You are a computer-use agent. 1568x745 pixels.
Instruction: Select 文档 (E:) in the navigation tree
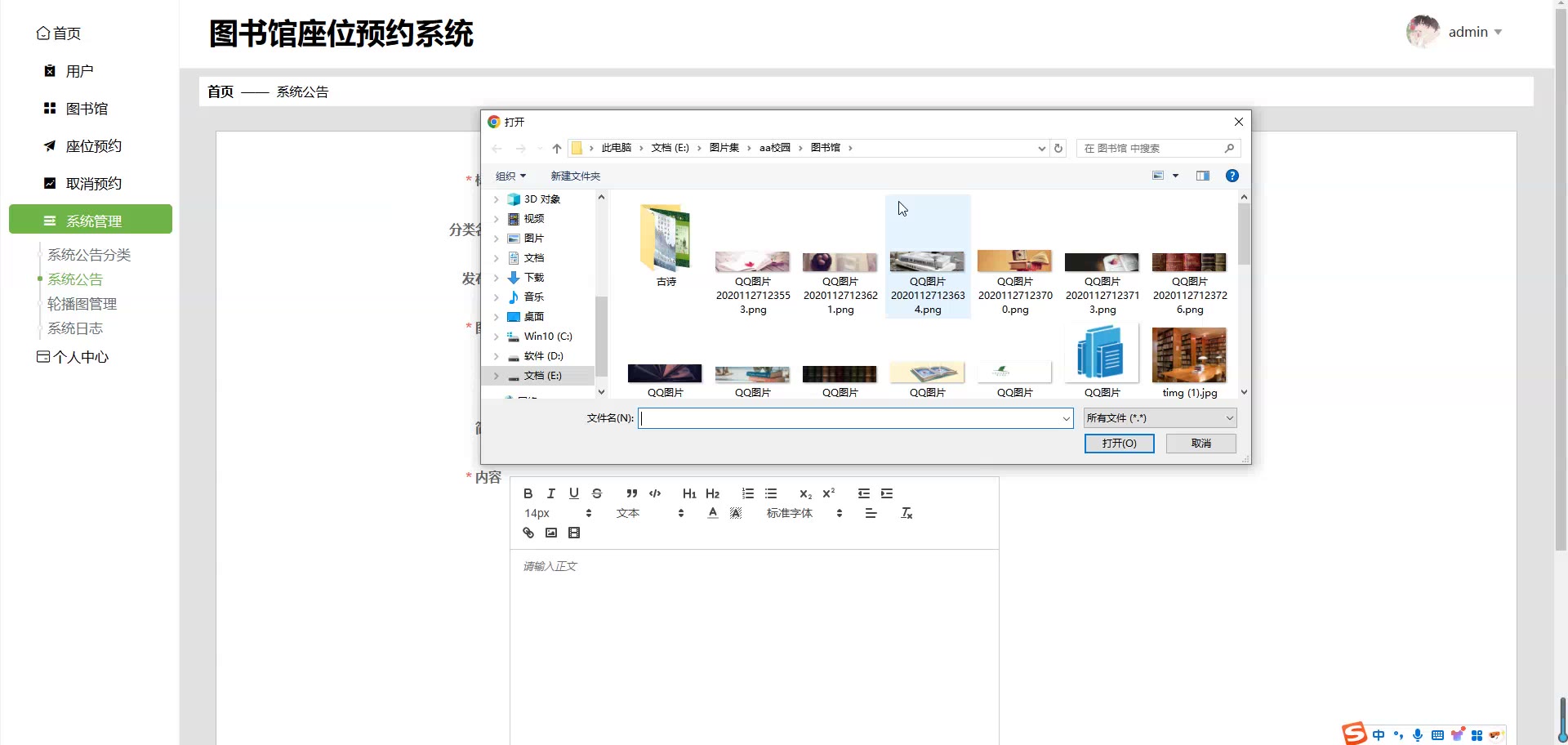click(542, 376)
